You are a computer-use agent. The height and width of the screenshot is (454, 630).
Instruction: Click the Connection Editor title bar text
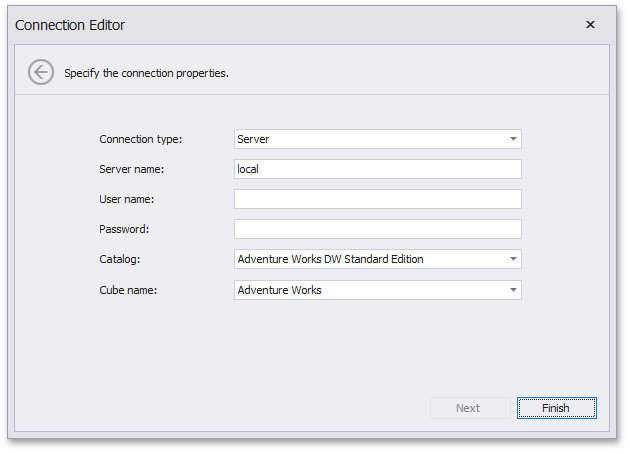coord(70,25)
